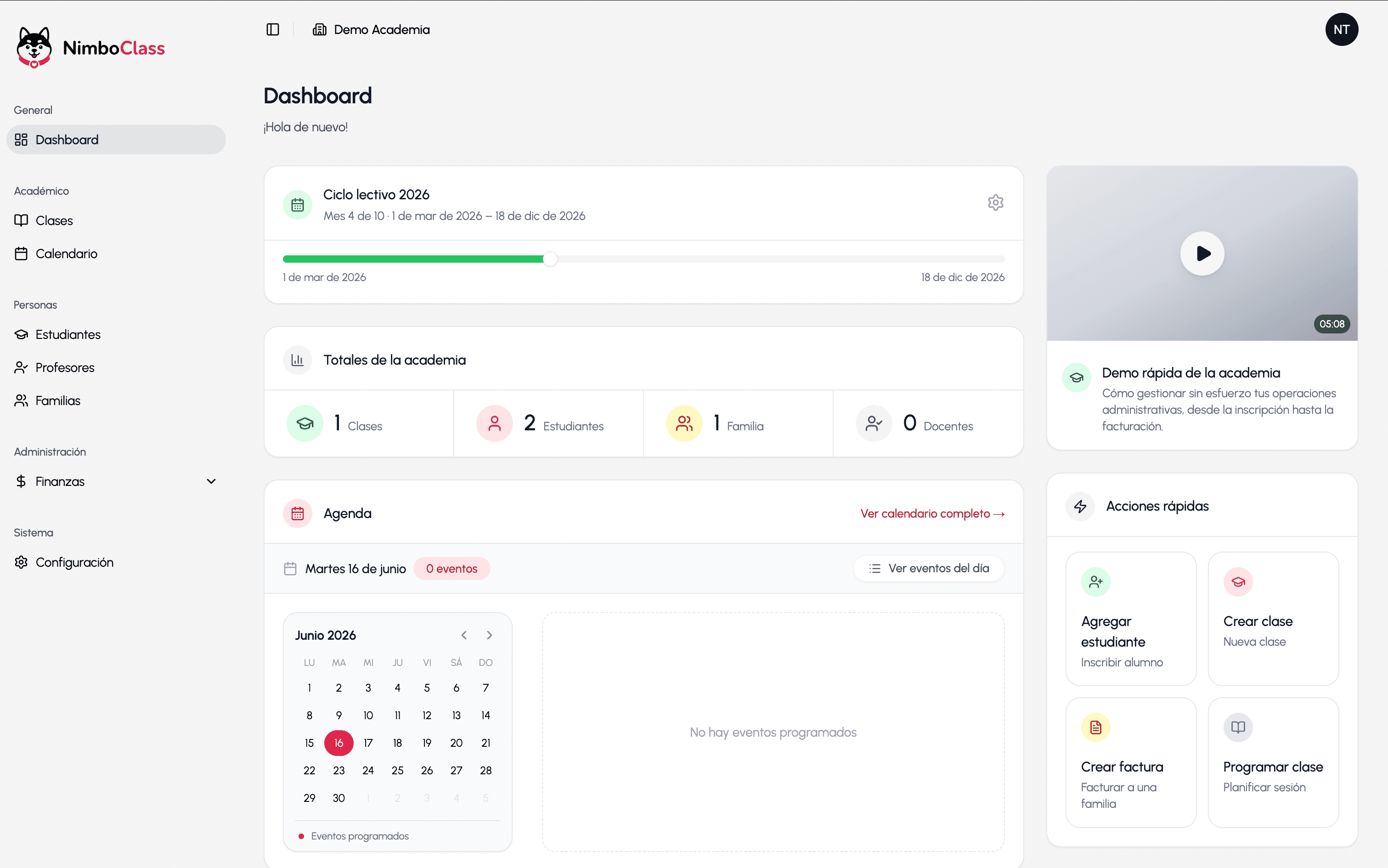Click the Demo Academia breadcrumb
Screen dimensions: 1388x868
click(382, 29)
